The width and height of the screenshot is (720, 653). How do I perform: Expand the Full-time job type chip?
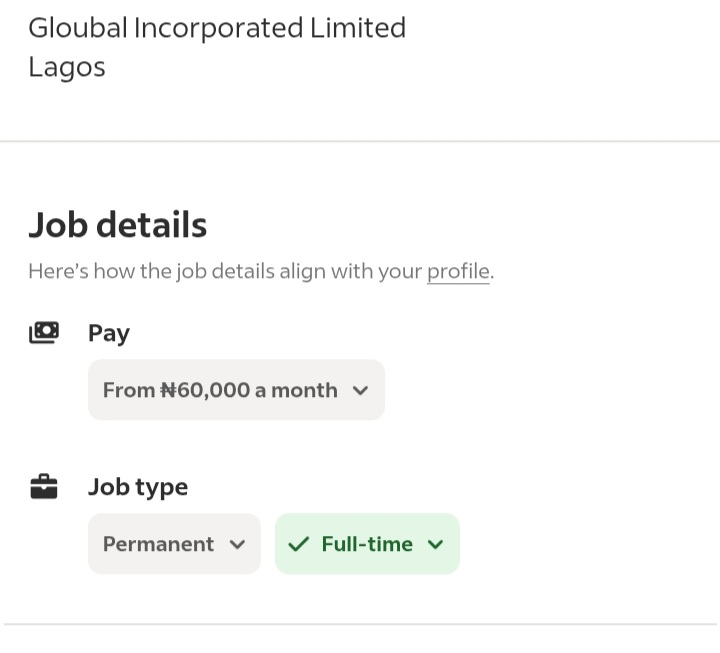[367, 544]
